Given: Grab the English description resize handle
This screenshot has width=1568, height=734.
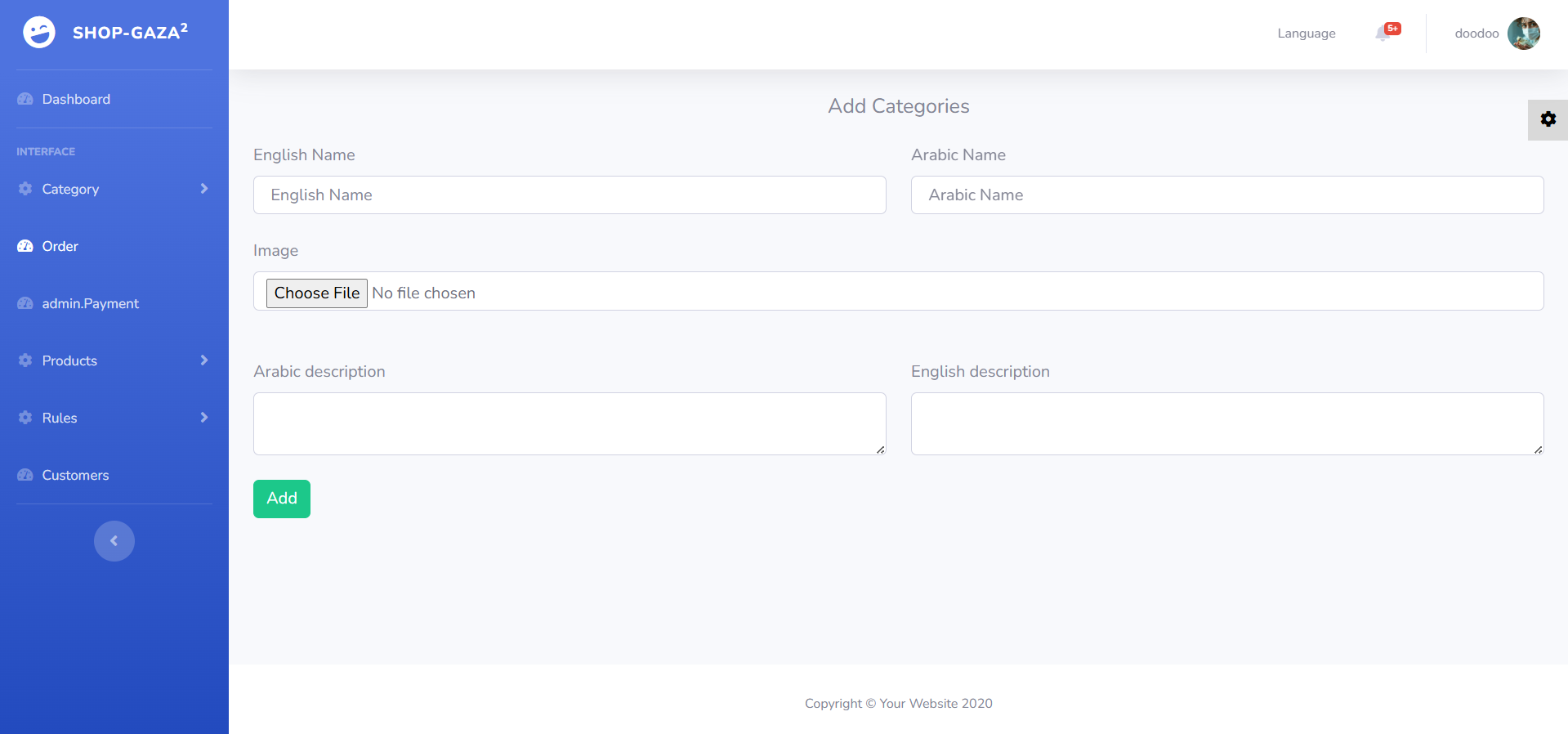Looking at the screenshot, I should [x=1538, y=450].
